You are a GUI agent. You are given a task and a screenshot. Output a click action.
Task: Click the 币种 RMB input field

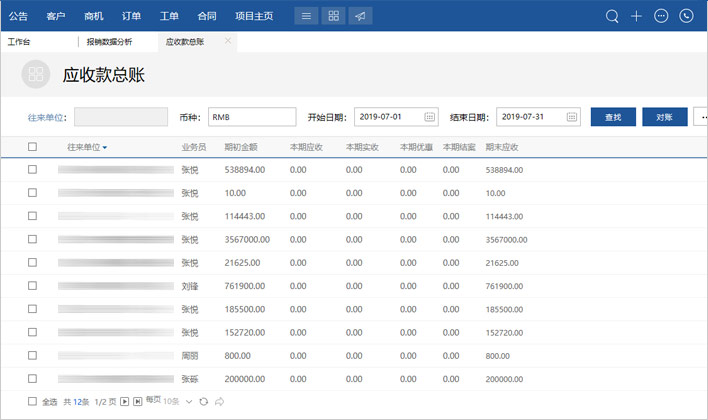pyautogui.click(x=252, y=117)
